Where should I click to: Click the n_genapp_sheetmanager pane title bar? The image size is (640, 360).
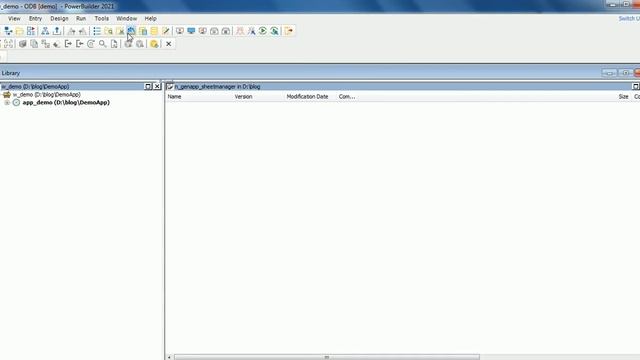click(402, 87)
